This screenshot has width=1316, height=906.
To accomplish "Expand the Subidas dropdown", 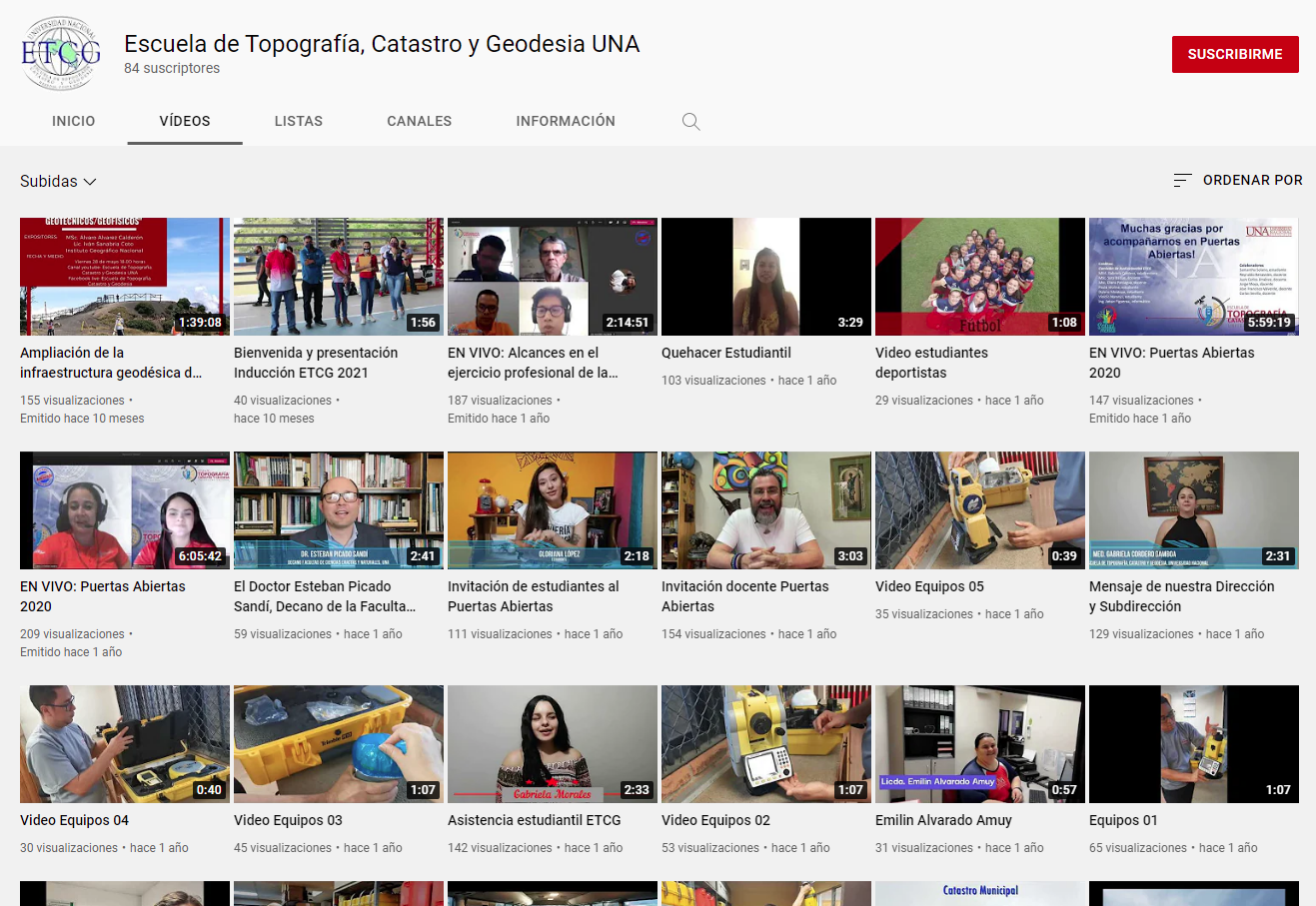I will point(58,181).
